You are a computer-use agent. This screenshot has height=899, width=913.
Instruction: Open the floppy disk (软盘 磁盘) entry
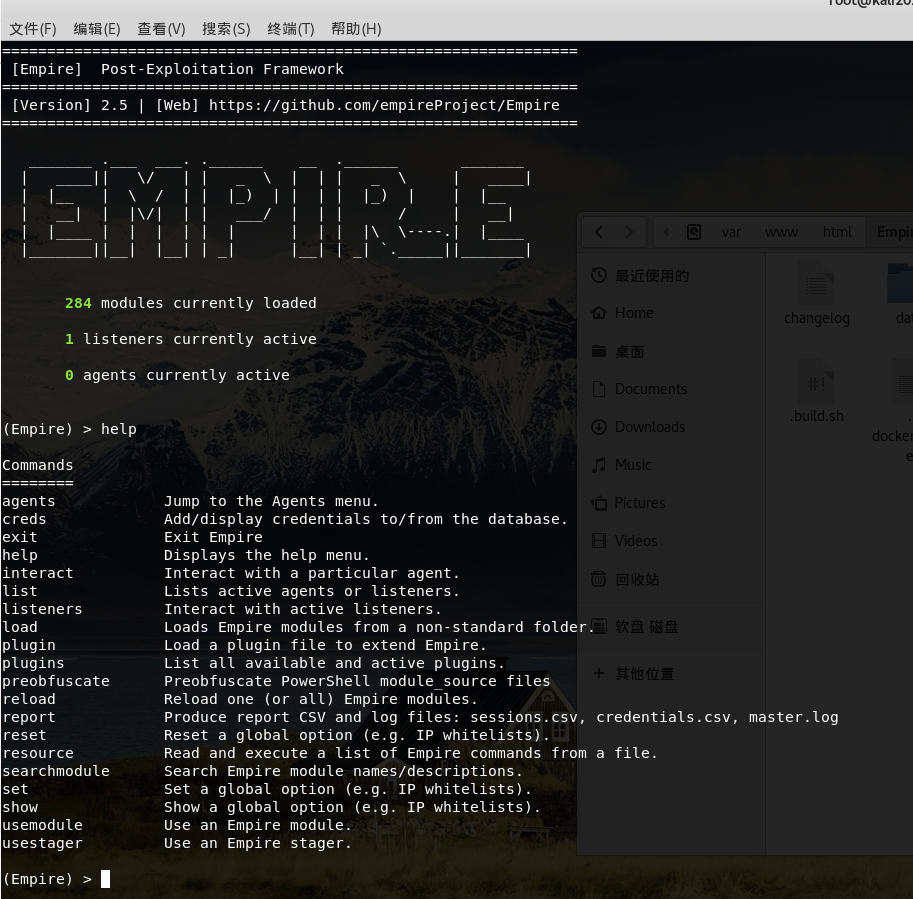(646, 627)
